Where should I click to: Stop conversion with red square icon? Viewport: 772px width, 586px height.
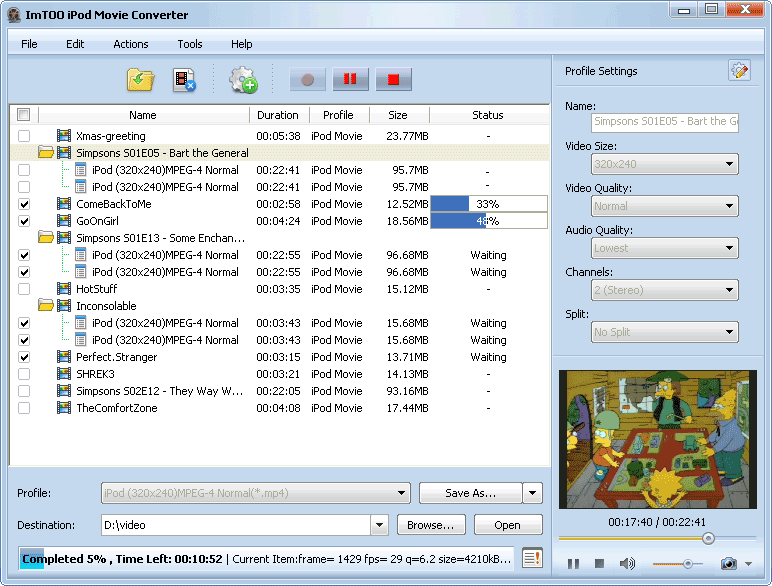coord(393,79)
